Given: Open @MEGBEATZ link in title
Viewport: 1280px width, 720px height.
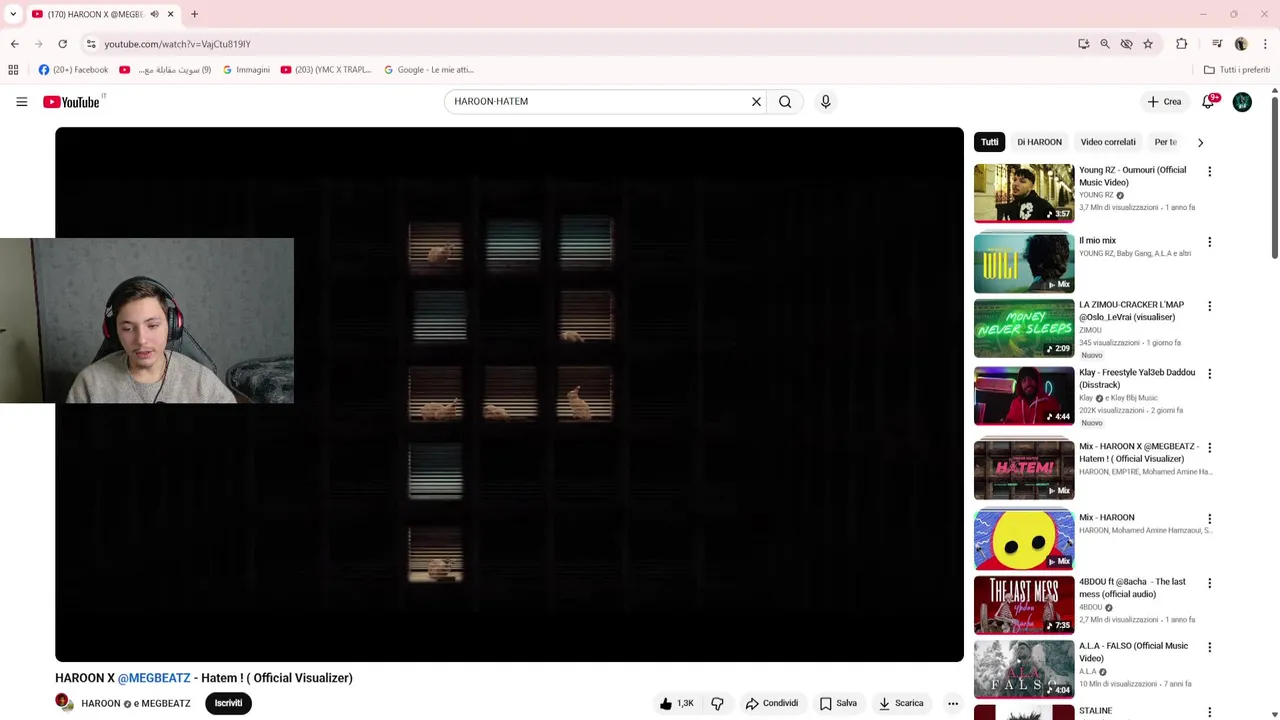Looking at the screenshot, I should click(x=154, y=678).
